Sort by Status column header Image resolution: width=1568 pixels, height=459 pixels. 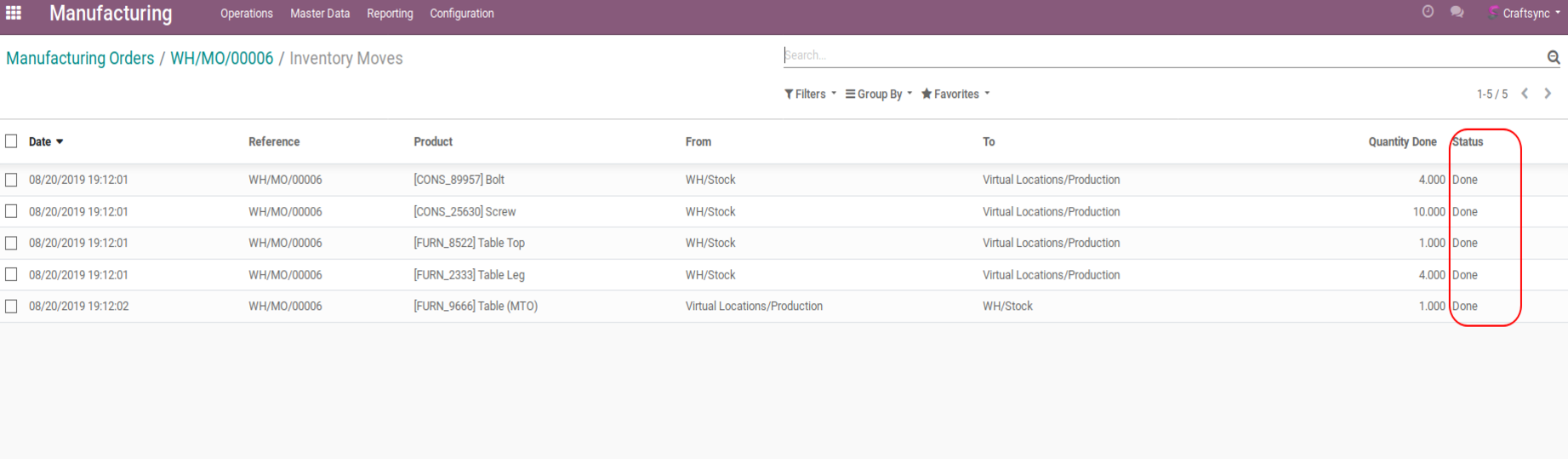pos(1468,142)
